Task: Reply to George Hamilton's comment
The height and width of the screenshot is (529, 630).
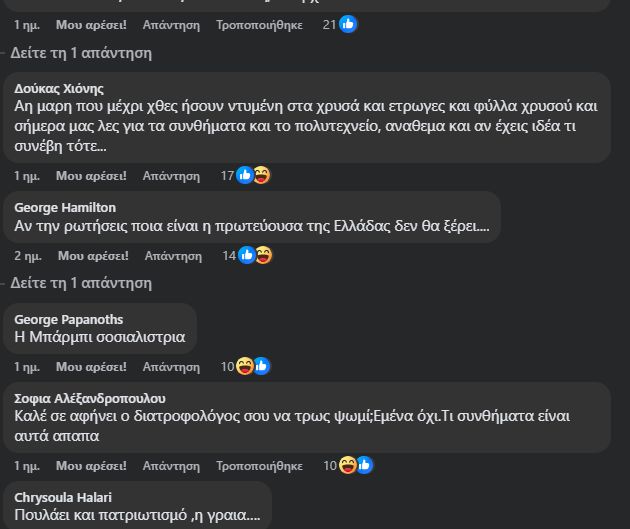Action: (173, 255)
